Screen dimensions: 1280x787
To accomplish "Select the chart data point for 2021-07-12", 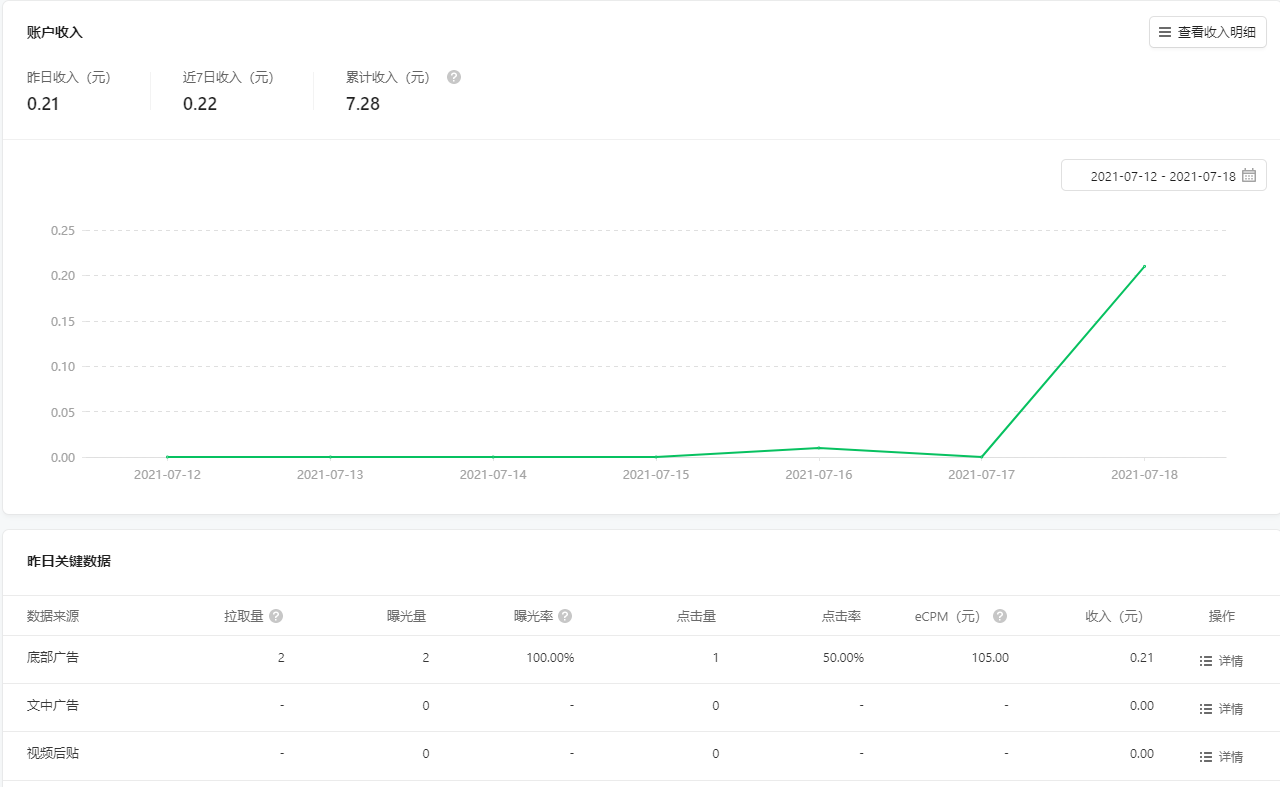I will [167, 457].
